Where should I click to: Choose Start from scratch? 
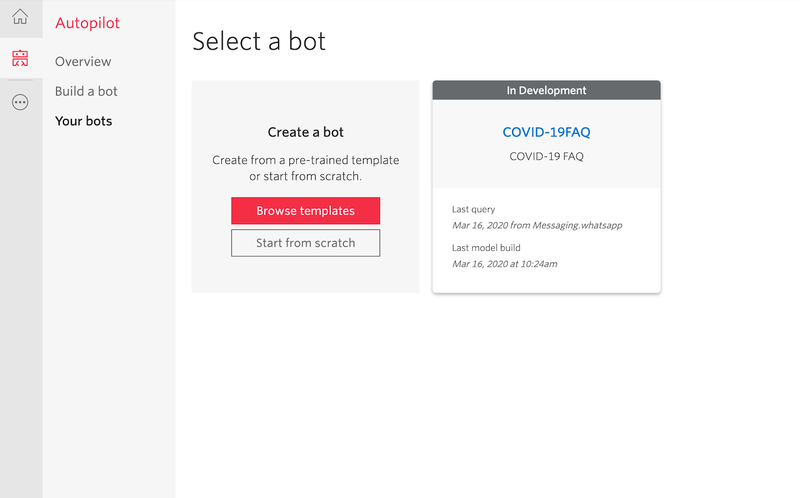pos(306,243)
